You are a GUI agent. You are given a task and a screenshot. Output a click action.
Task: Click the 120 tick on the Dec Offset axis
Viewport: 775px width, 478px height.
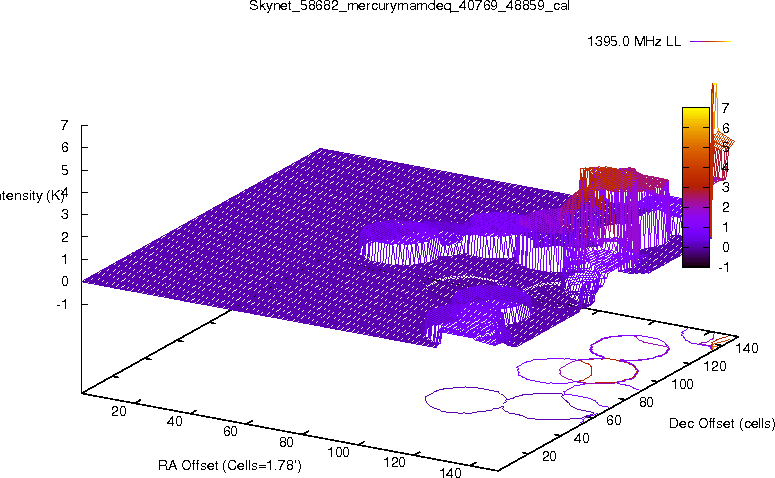(715, 366)
